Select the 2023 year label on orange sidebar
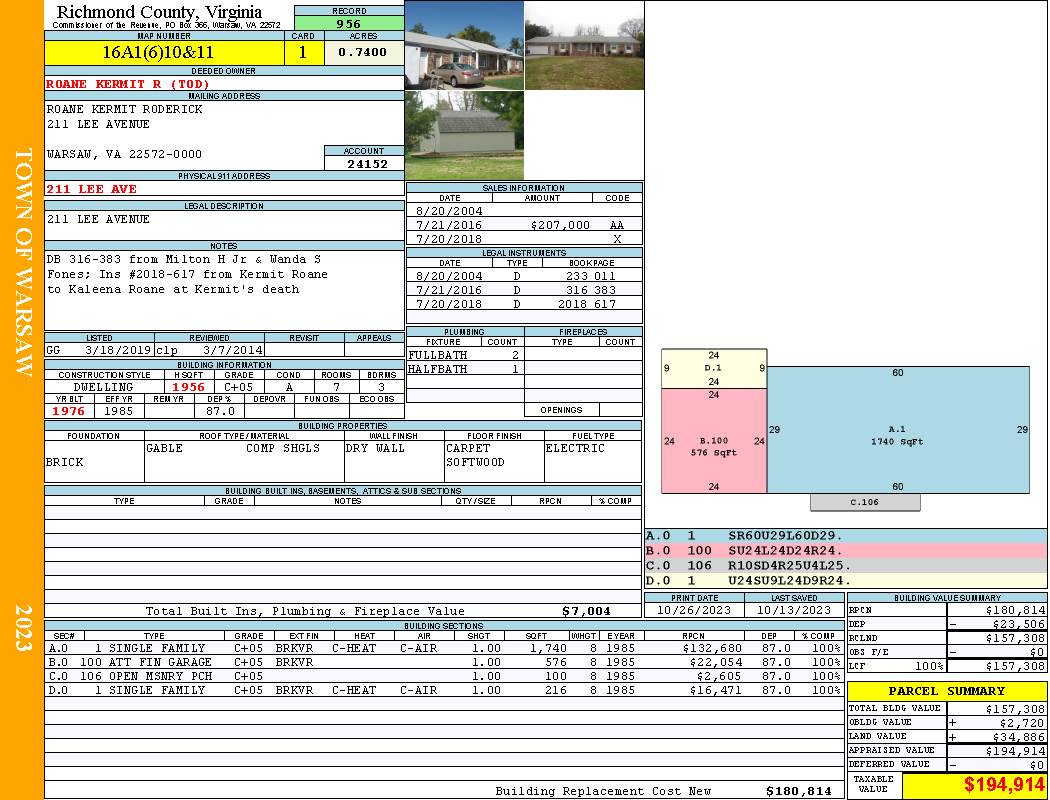The height and width of the screenshot is (800, 1050). 23,627
